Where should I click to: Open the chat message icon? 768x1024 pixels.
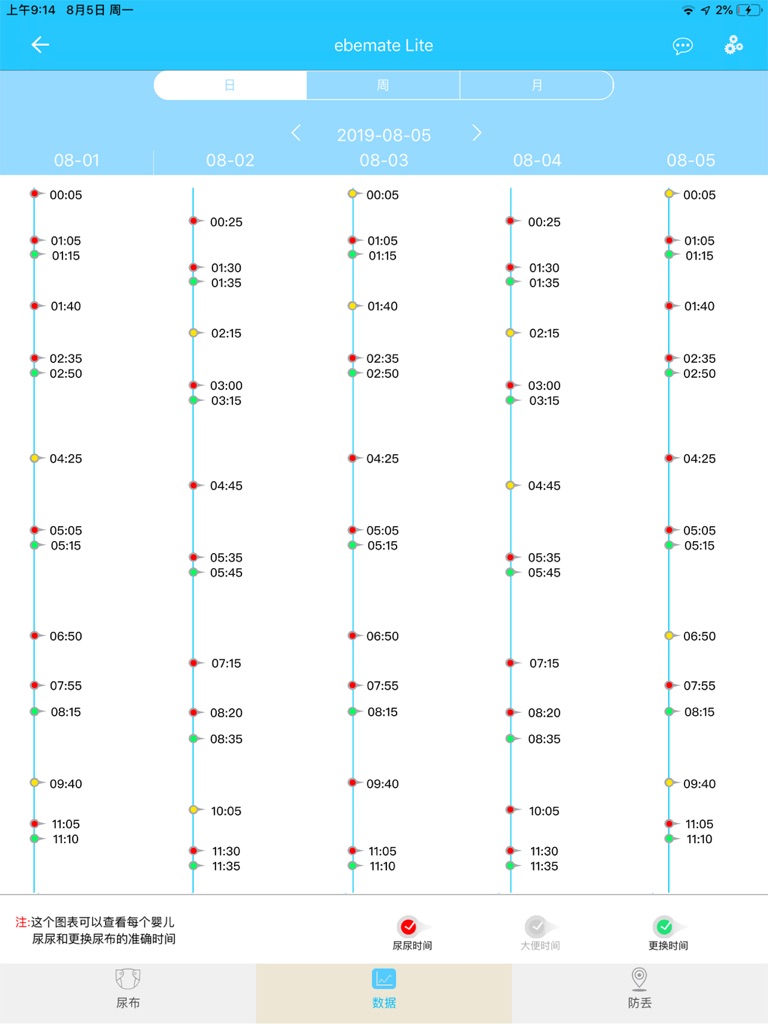683,46
